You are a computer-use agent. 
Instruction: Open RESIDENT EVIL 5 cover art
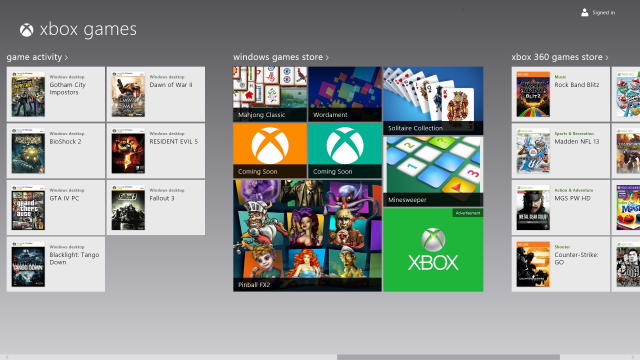128,151
